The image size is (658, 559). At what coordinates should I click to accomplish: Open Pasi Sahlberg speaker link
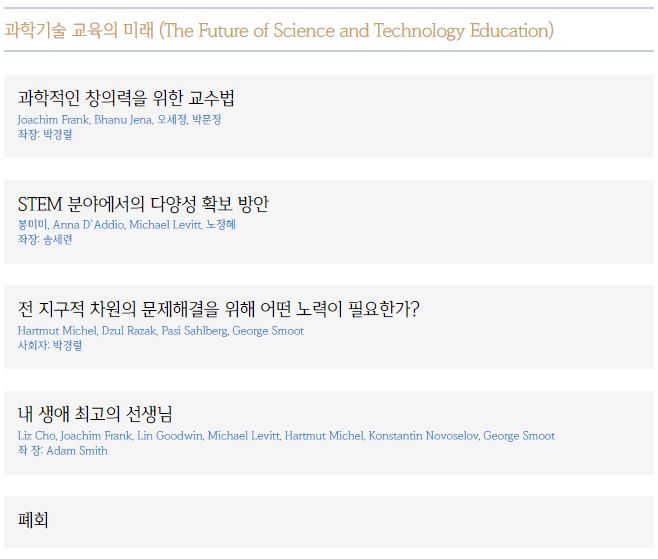point(195,331)
